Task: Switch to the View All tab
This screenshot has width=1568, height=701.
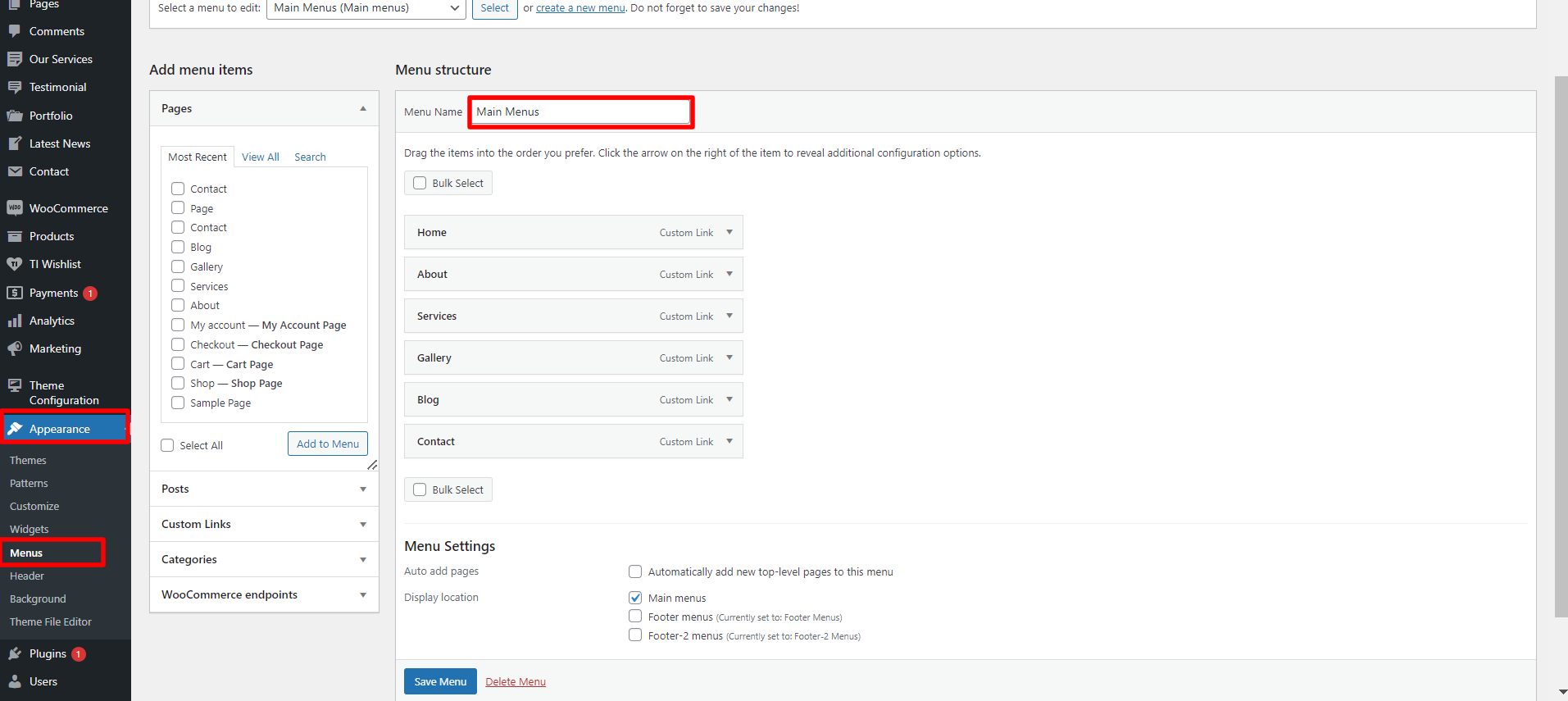Action: click(x=260, y=157)
